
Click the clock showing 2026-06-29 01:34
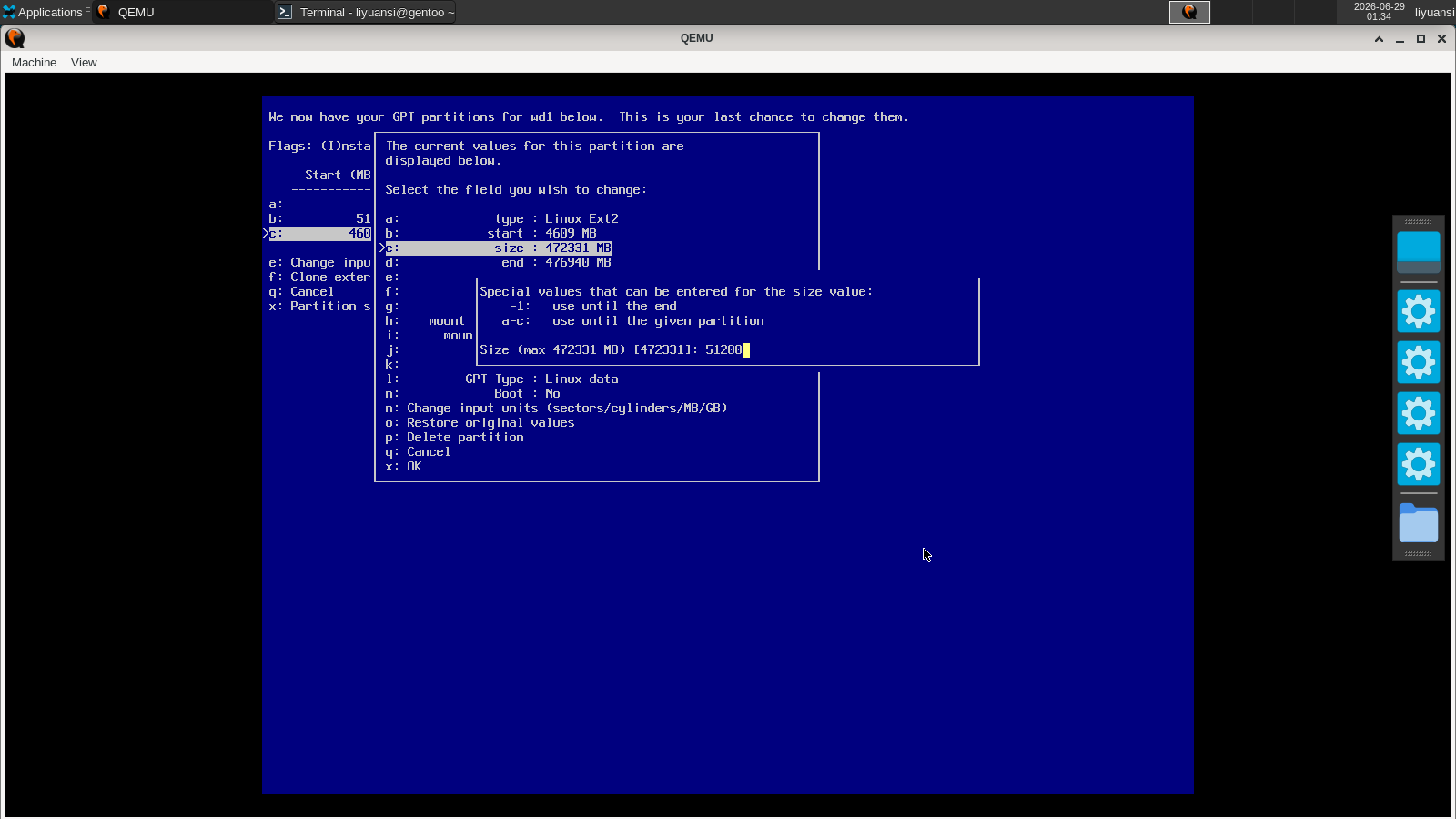1379,12
